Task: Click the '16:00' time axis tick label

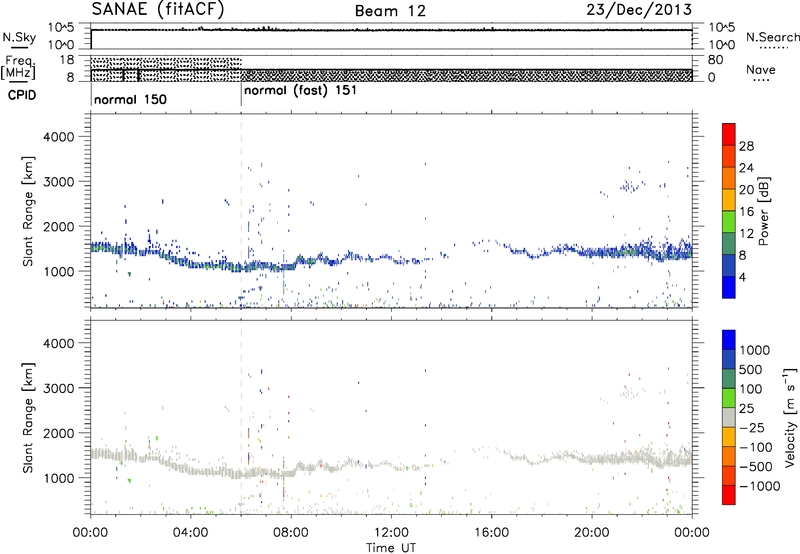Action: coord(491,533)
